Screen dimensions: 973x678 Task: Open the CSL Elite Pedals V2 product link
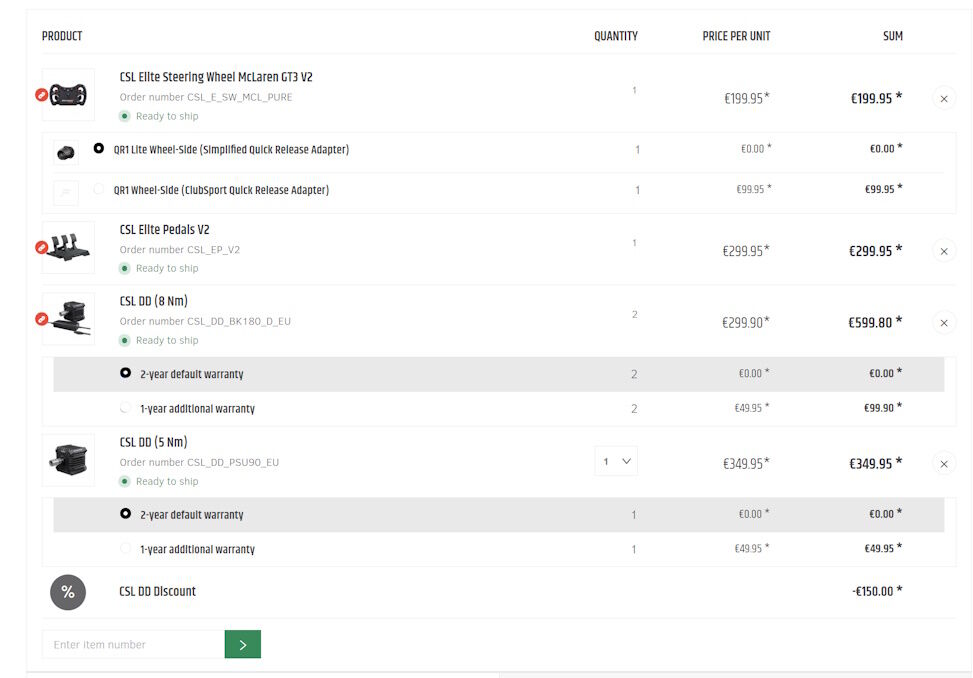pos(164,230)
